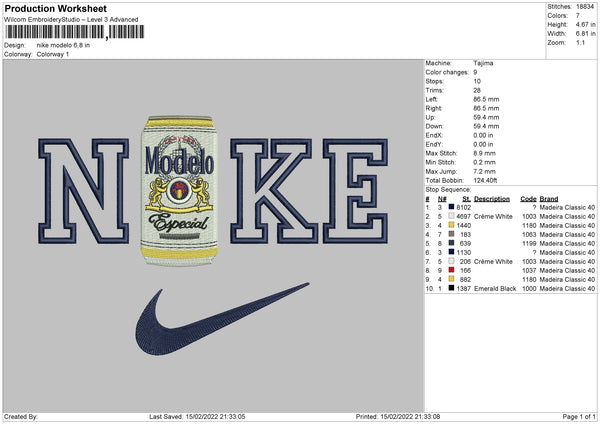The height and width of the screenshot is (424, 600).
Task: Select the Min Stitch value '0.2 mm'
Action: (484, 162)
